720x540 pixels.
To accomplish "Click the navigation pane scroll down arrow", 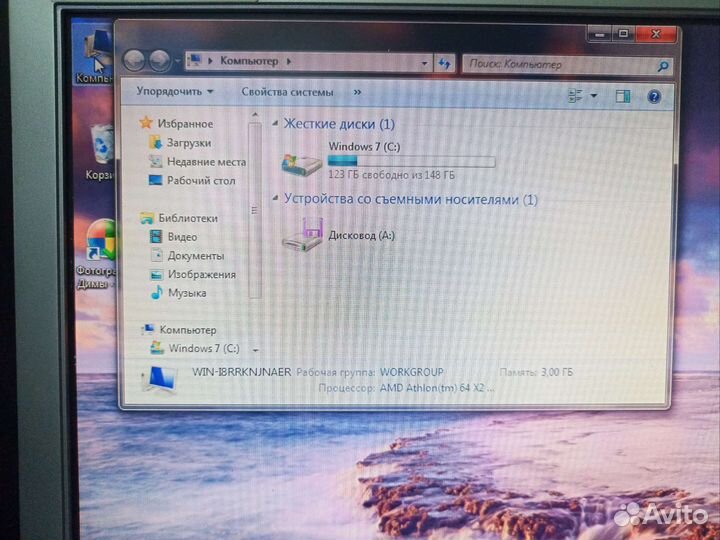I will click(x=255, y=350).
